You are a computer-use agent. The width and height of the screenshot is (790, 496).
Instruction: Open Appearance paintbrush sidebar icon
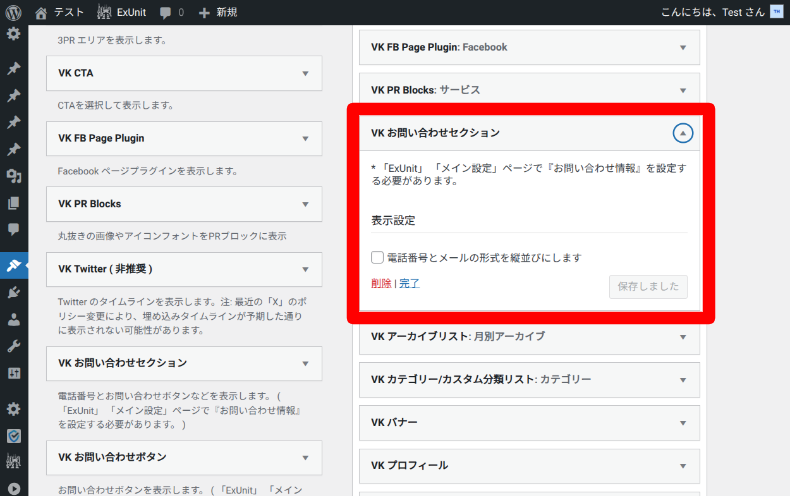(x=14, y=265)
